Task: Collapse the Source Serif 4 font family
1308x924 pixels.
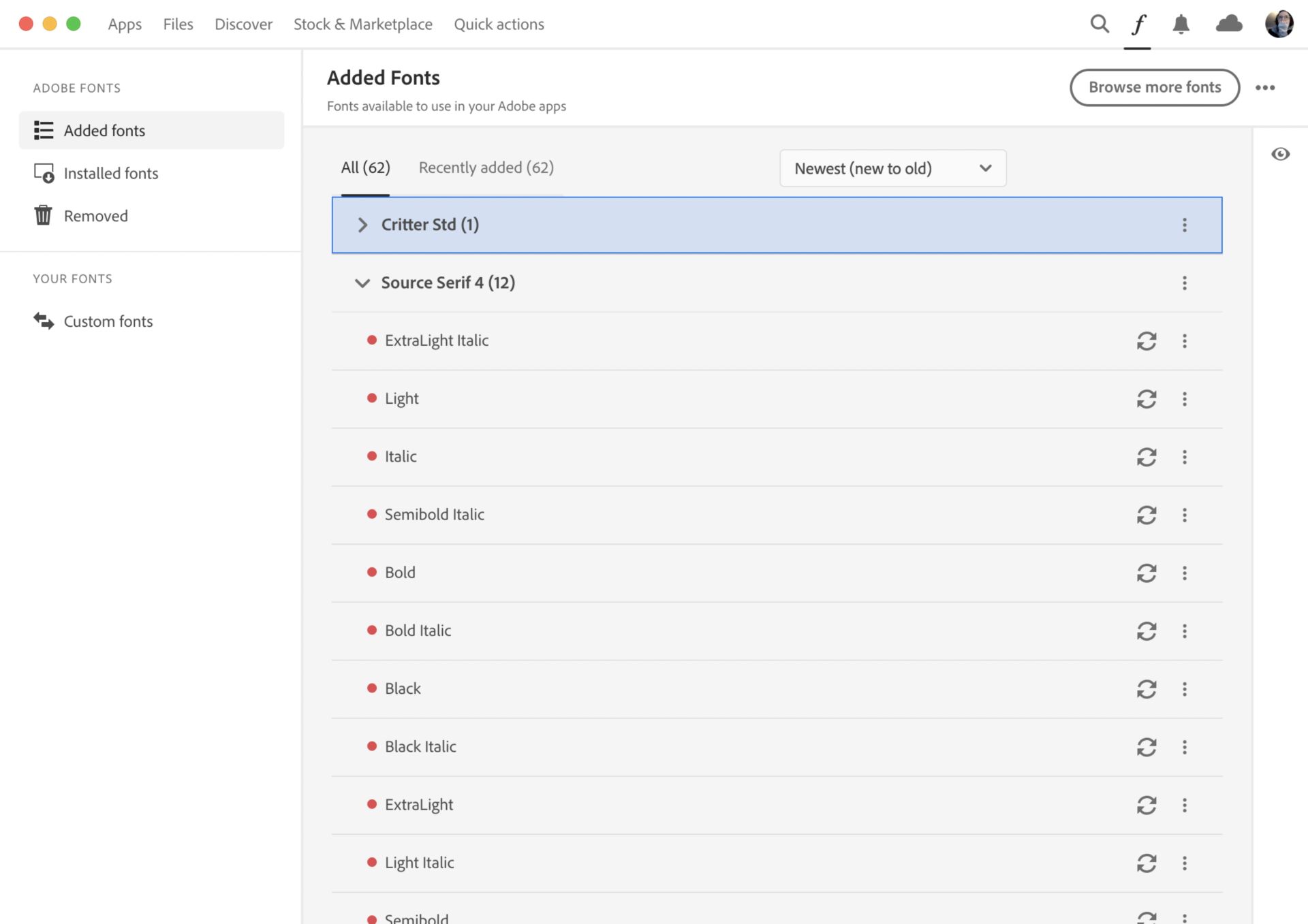Action: point(361,283)
